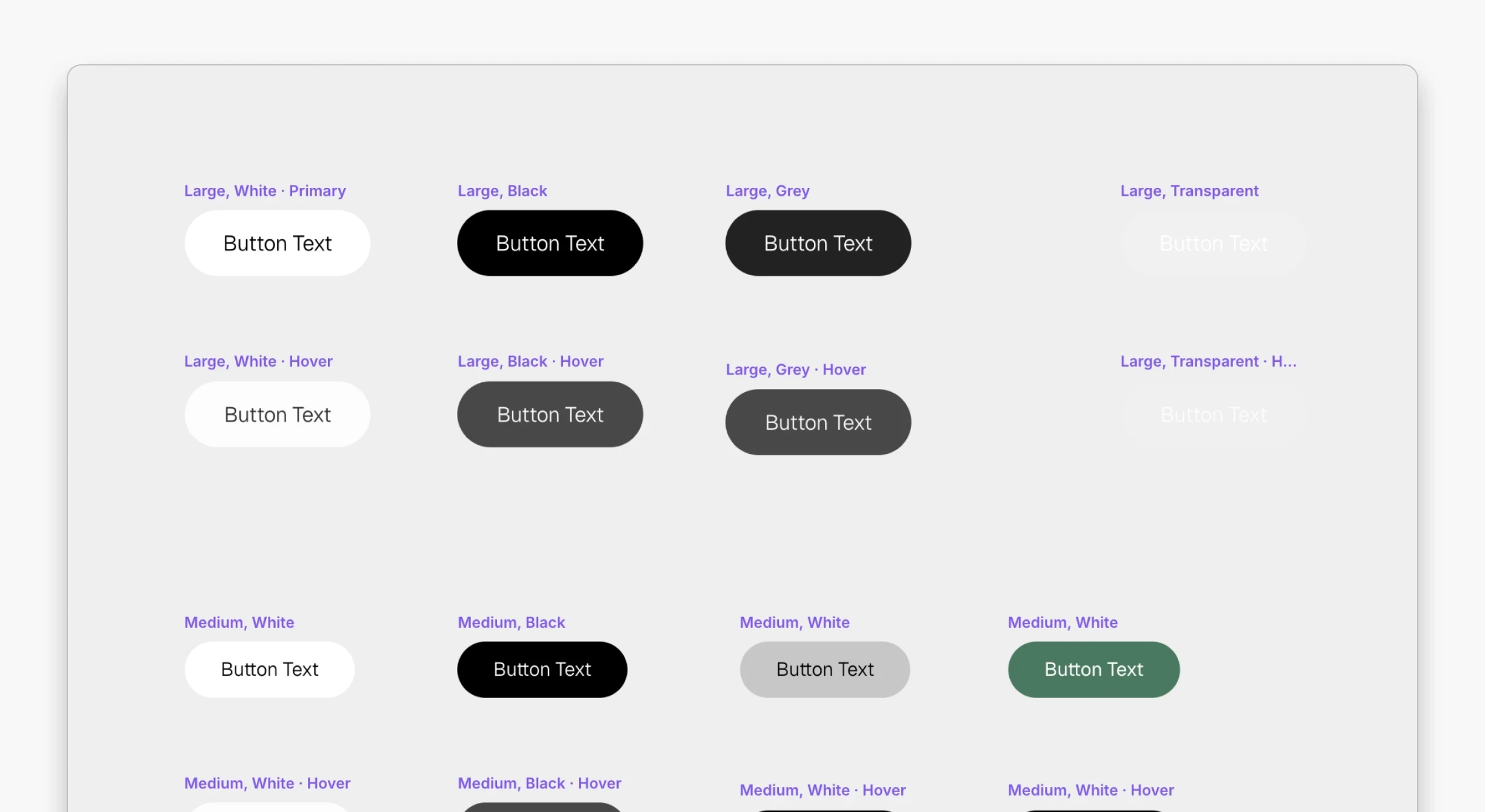
Task: Select the 'Large, Transparent' label
Action: pyautogui.click(x=1189, y=191)
